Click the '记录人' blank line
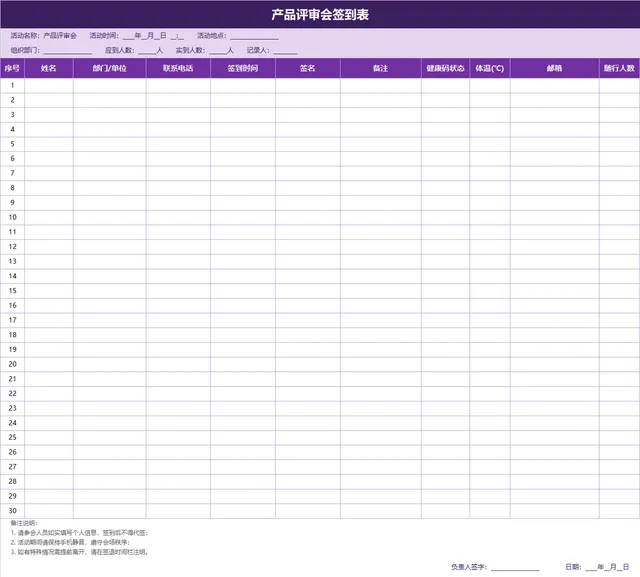640x577 pixels. click(x=285, y=51)
